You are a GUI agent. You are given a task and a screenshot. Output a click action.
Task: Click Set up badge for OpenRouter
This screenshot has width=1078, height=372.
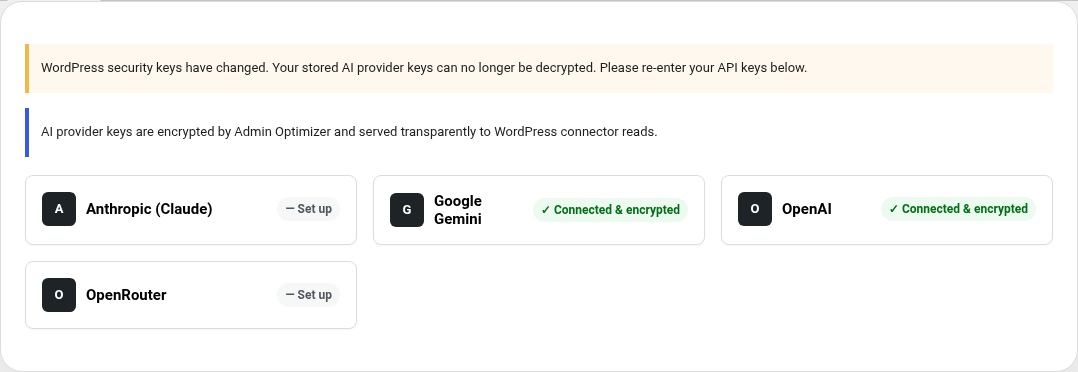[308, 295]
